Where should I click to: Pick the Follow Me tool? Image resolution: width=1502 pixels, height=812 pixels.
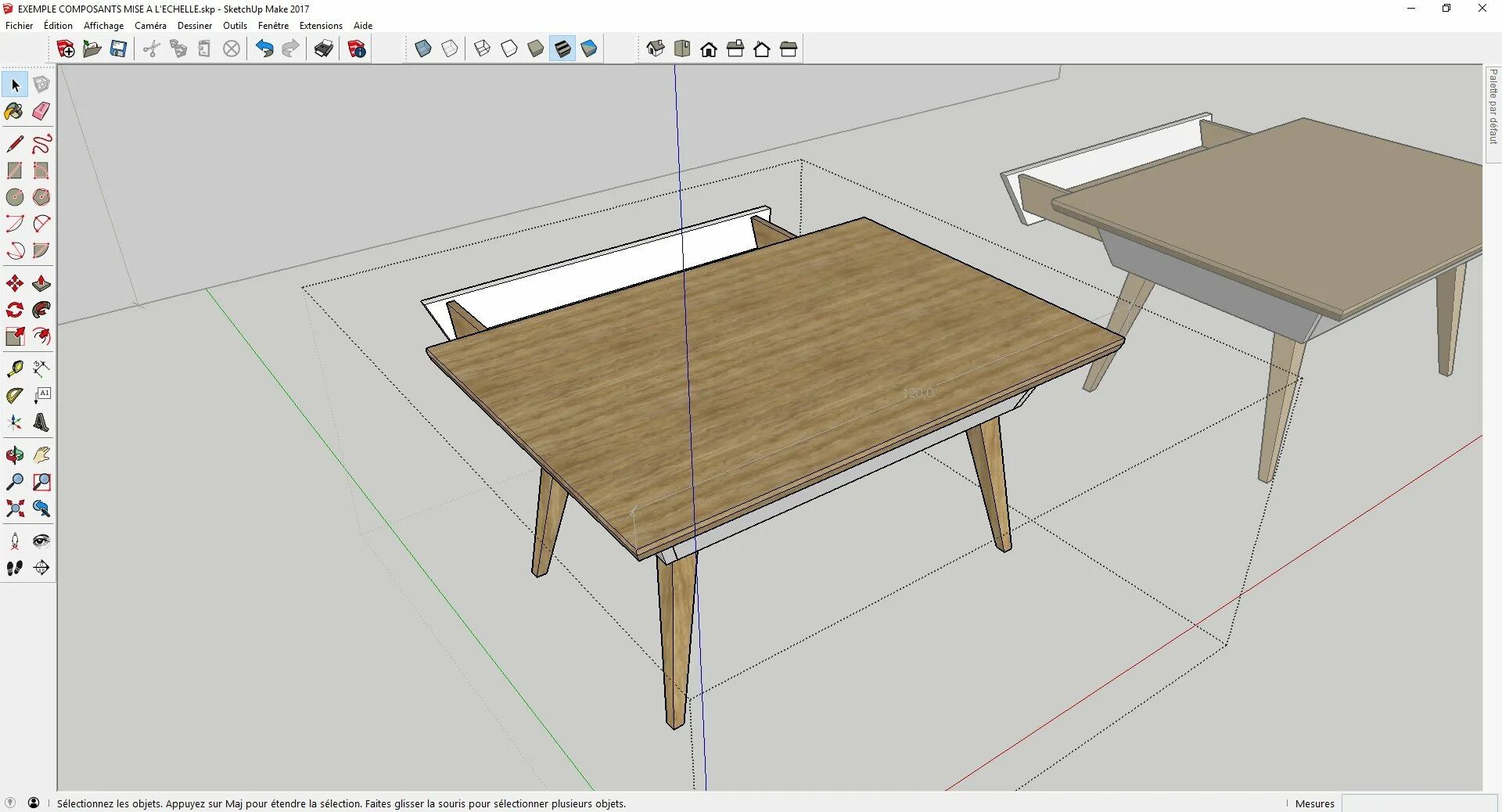(41, 310)
